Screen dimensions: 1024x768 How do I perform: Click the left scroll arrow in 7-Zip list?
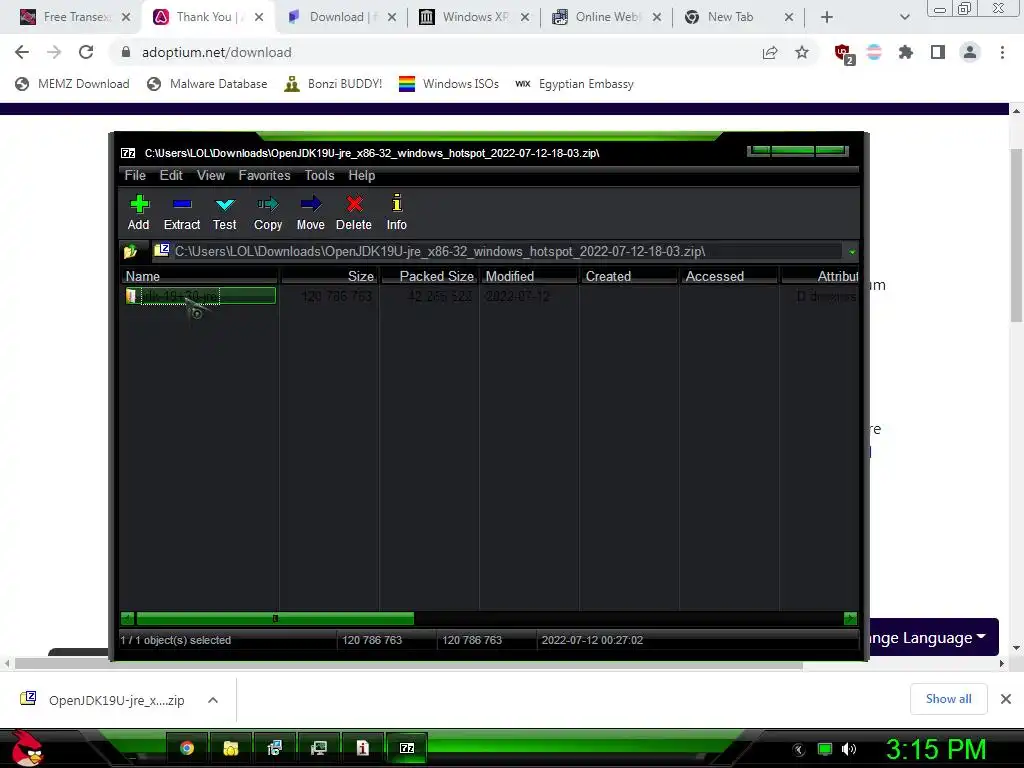[128, 618]
